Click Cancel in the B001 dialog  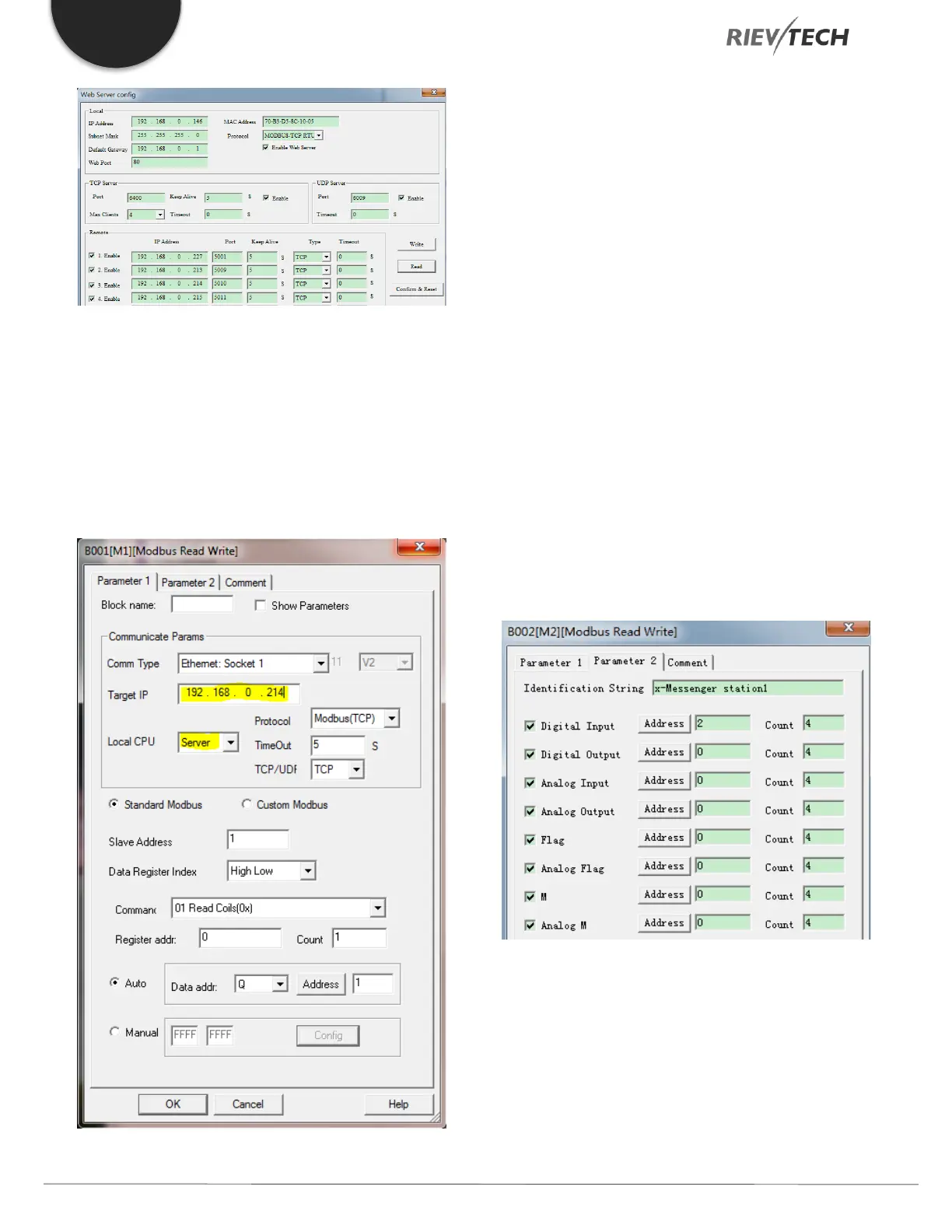(248, 1104)
